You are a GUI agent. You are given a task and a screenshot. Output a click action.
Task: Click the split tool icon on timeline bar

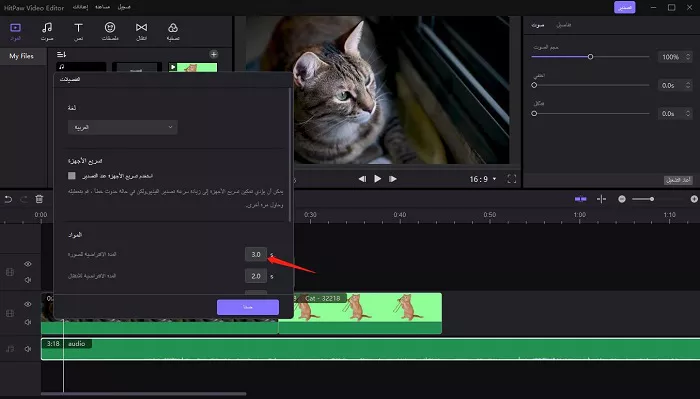601,199
